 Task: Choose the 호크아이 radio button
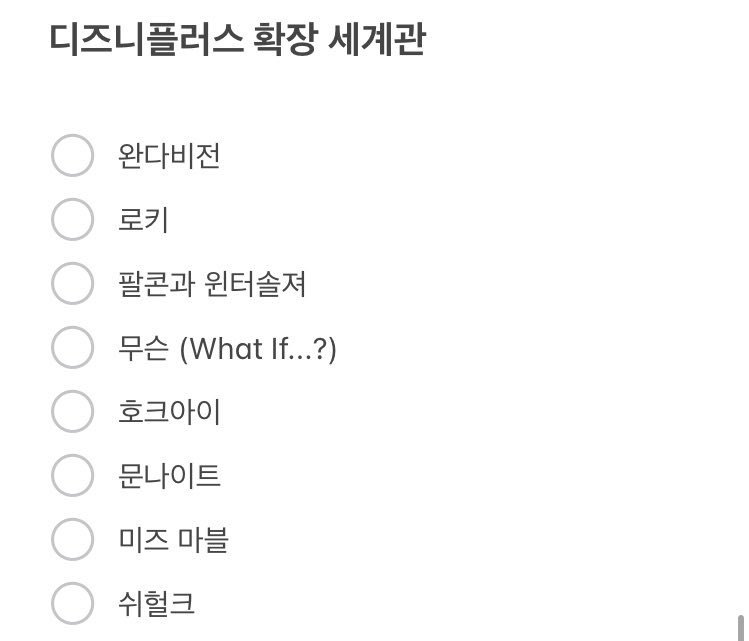pos(72,412)
